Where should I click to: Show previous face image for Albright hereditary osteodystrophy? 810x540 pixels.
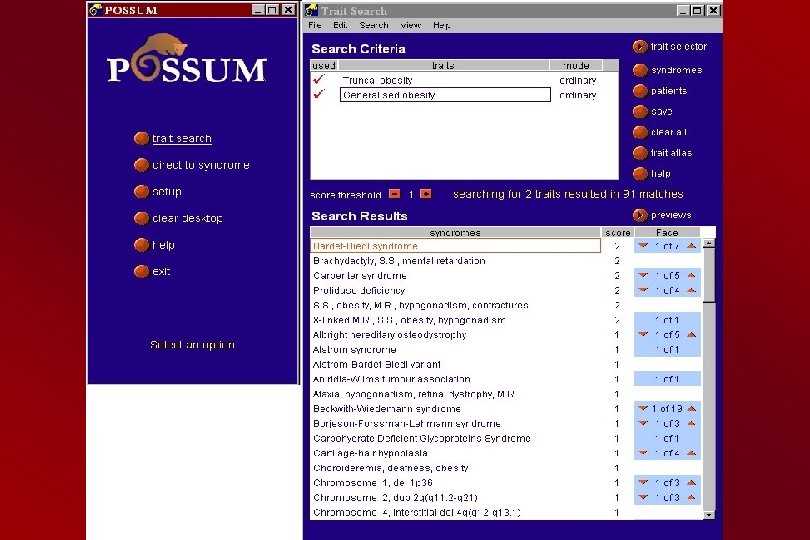[643, 335]
